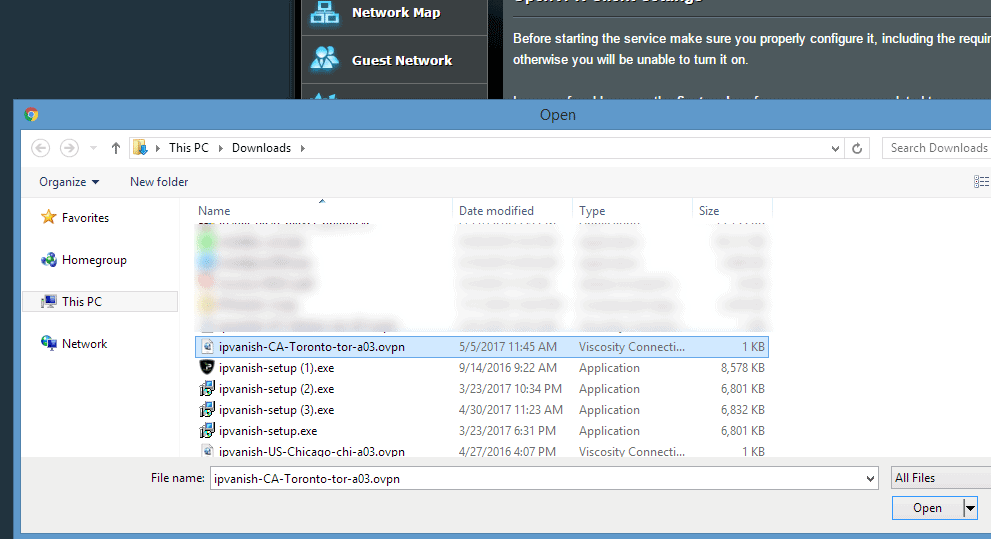Click the File name input field
The width and height of the screenshot is (991, 539).
[x=537, y=479]
